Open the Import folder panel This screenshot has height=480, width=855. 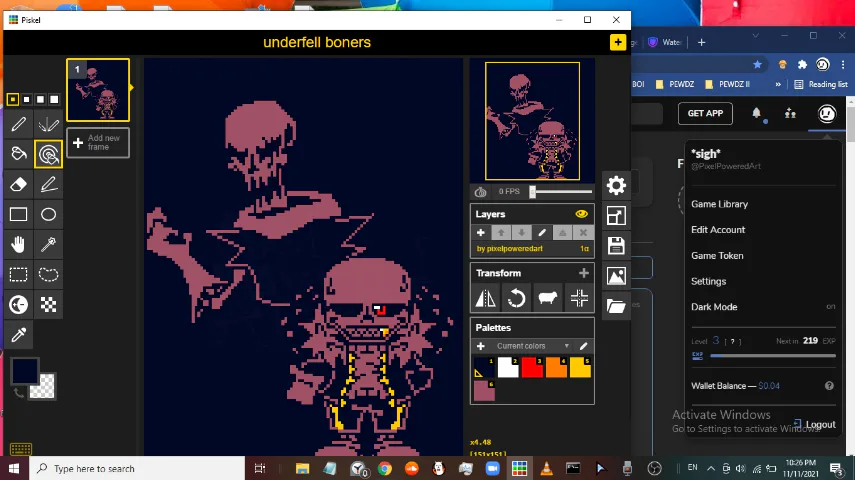point(616,306)
